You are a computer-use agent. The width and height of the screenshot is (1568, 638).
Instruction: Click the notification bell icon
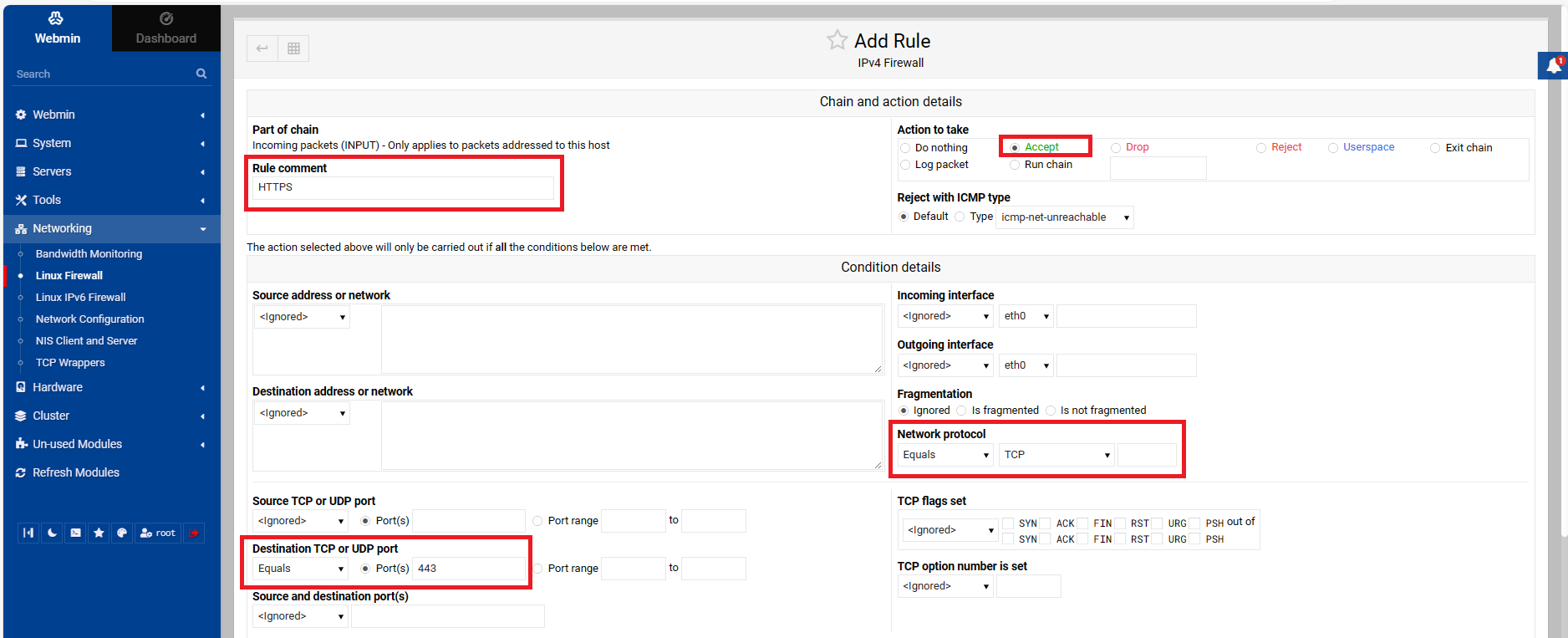point(1553,65)
